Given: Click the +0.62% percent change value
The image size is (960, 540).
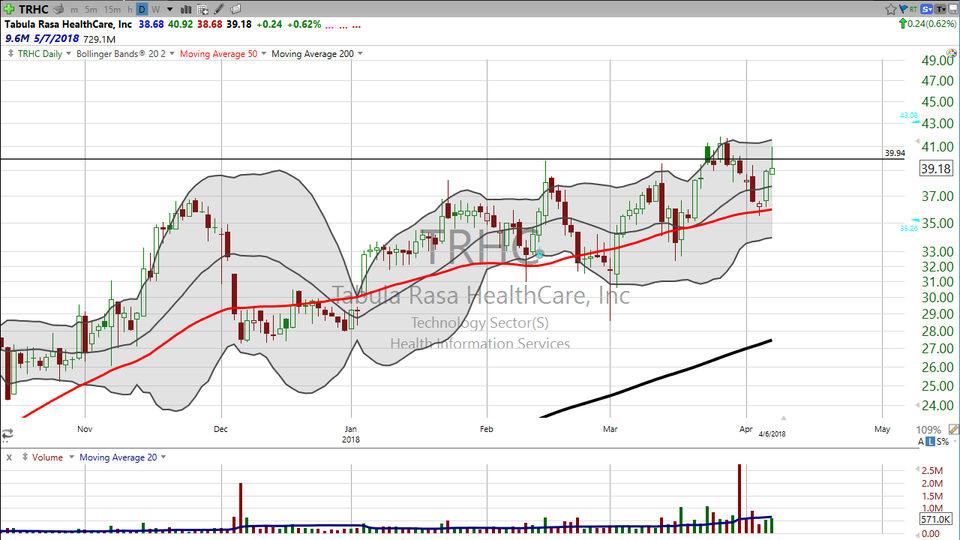Looking at the screenshot, I should tap(304, 24).
